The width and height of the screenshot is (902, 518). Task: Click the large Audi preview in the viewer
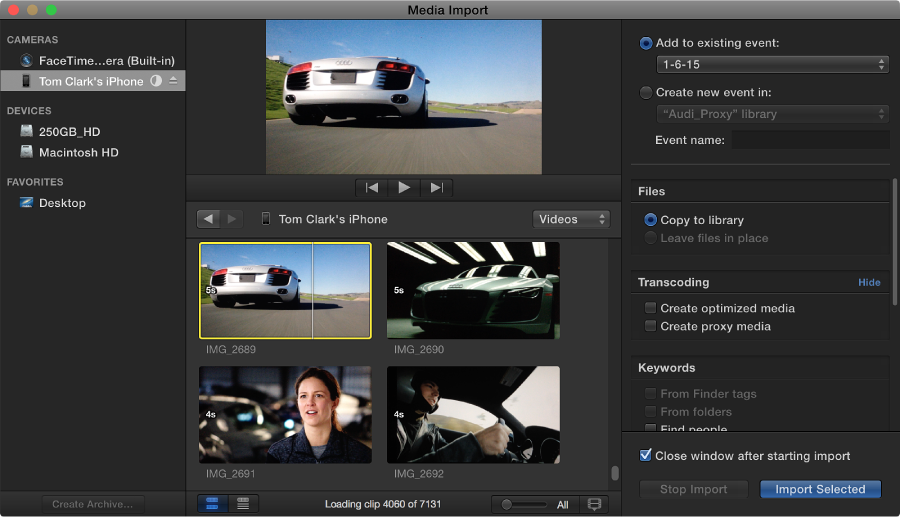coord(404,97)
